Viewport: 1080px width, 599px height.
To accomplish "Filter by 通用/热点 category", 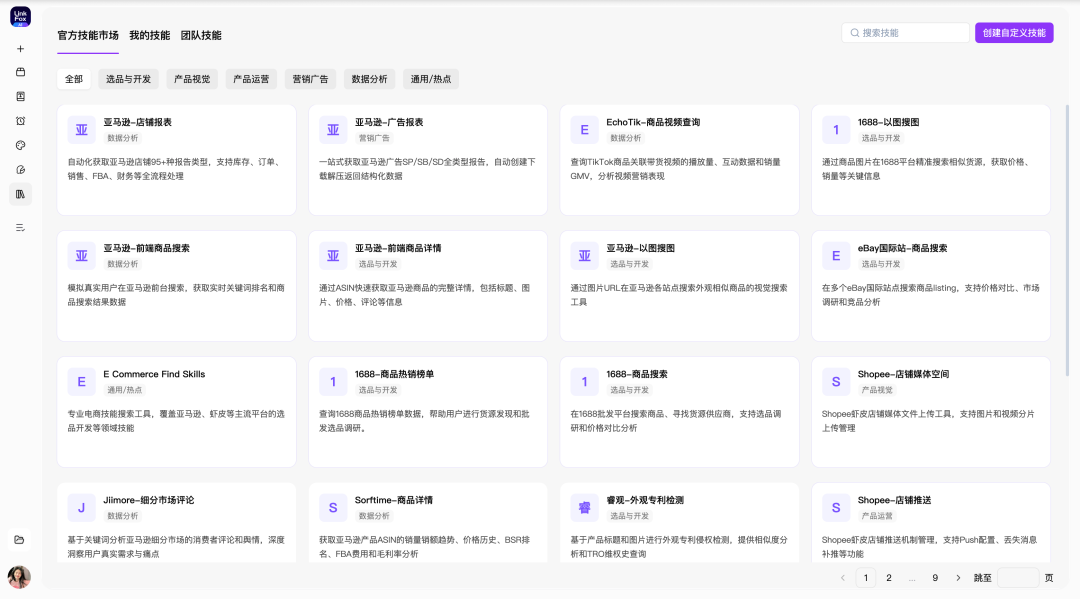I will pos(431,79).
